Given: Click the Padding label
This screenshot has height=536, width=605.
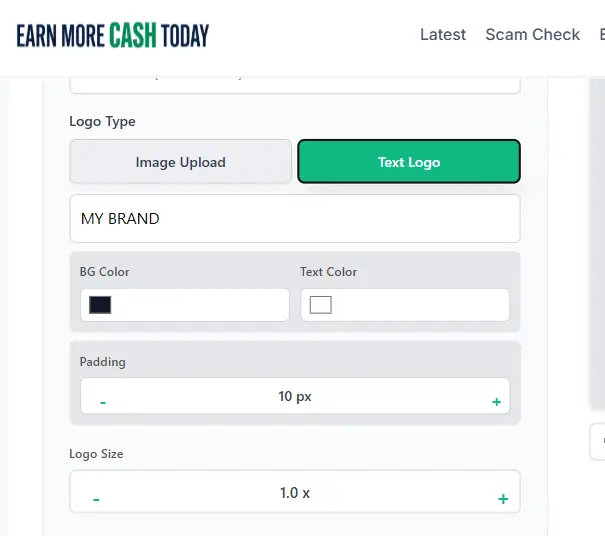Looking at the screenshot, I should (103, 362).
